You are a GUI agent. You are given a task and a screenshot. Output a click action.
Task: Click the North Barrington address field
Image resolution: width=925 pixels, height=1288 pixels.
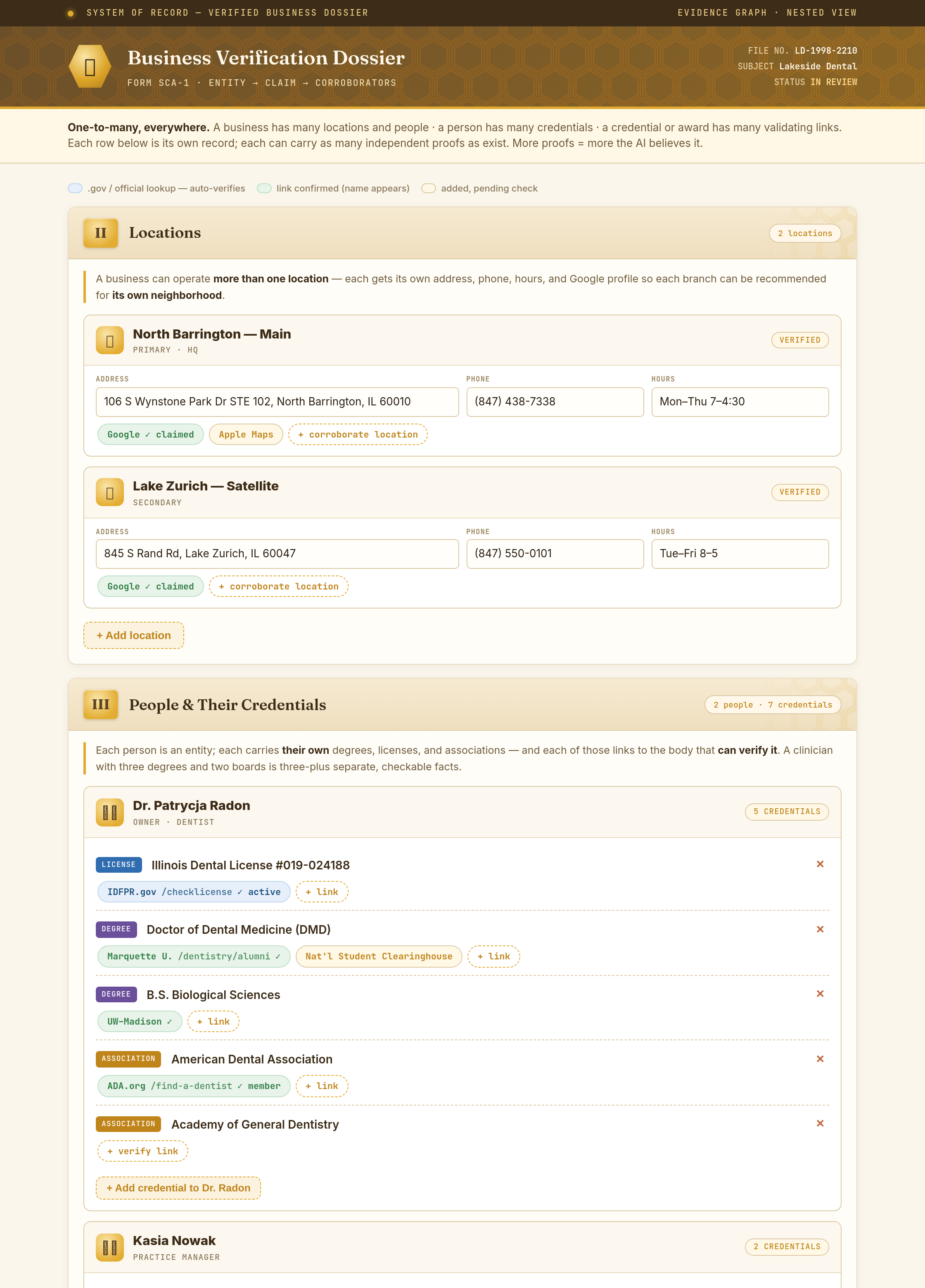coord(277,402)
